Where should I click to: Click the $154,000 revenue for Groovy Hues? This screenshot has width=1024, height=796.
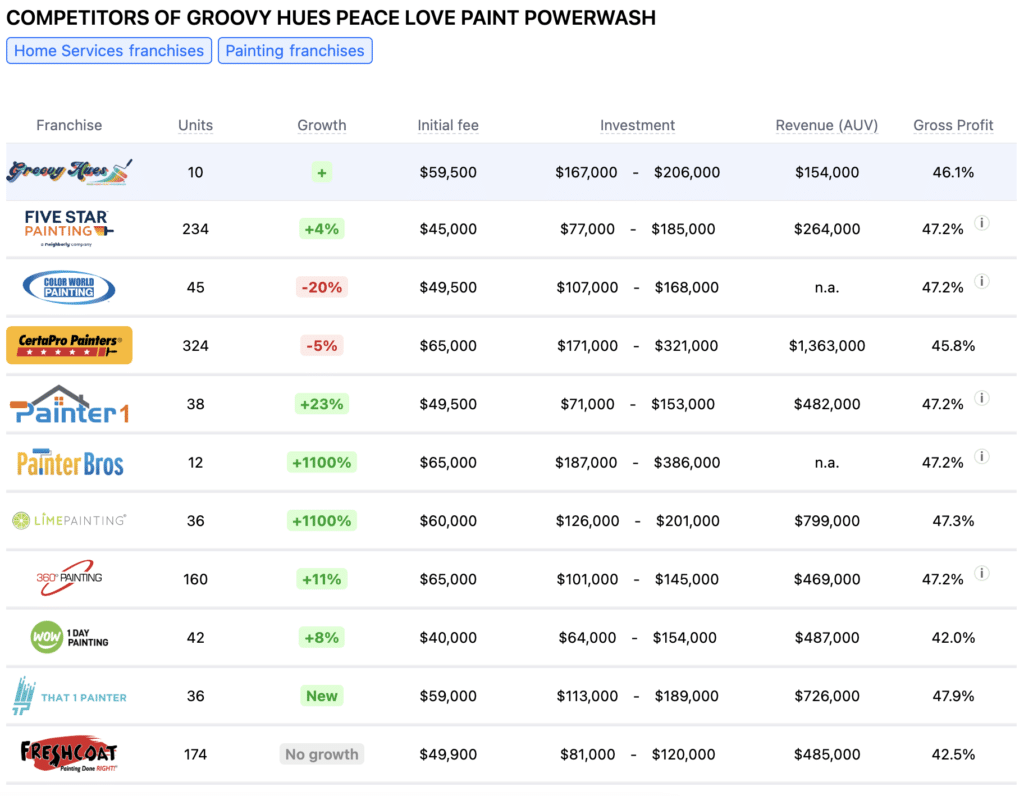coord(827,172)
